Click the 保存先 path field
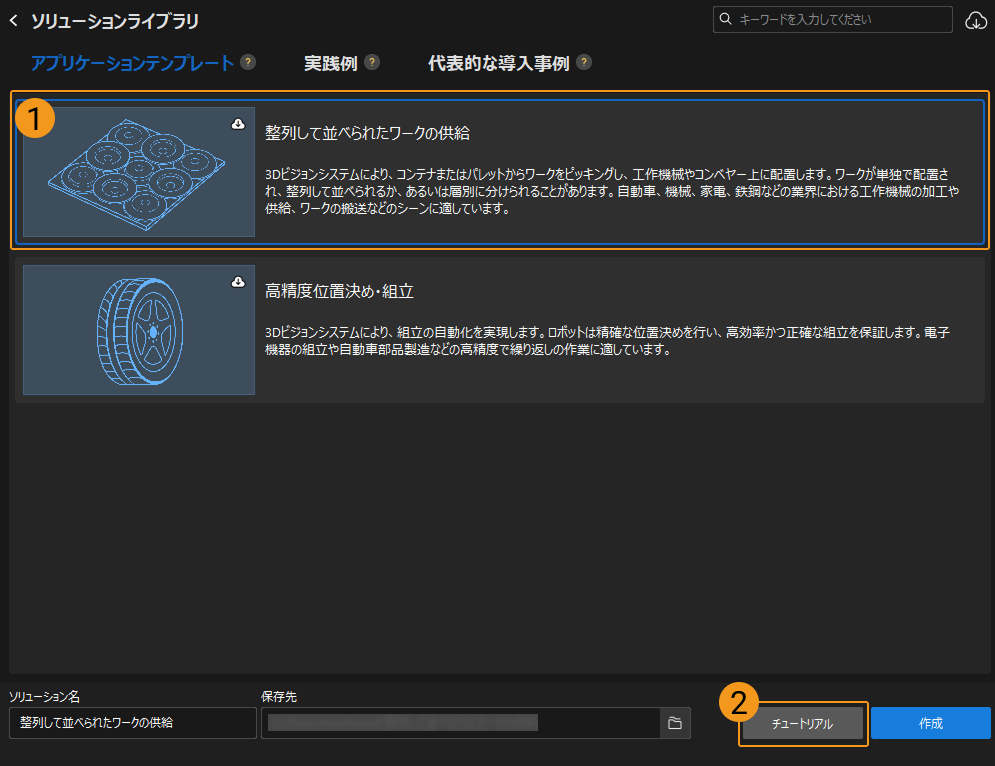Image resolution: width=995 pixels, height=766 pixels. [461, 723]
